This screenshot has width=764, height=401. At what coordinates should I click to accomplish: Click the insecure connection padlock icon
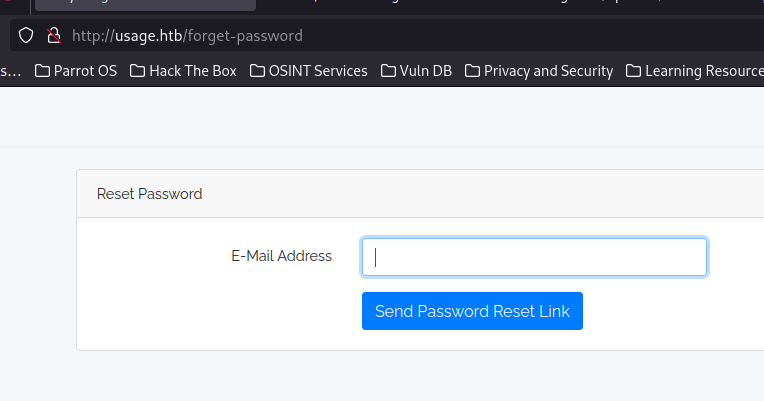[x=55, y=36]
